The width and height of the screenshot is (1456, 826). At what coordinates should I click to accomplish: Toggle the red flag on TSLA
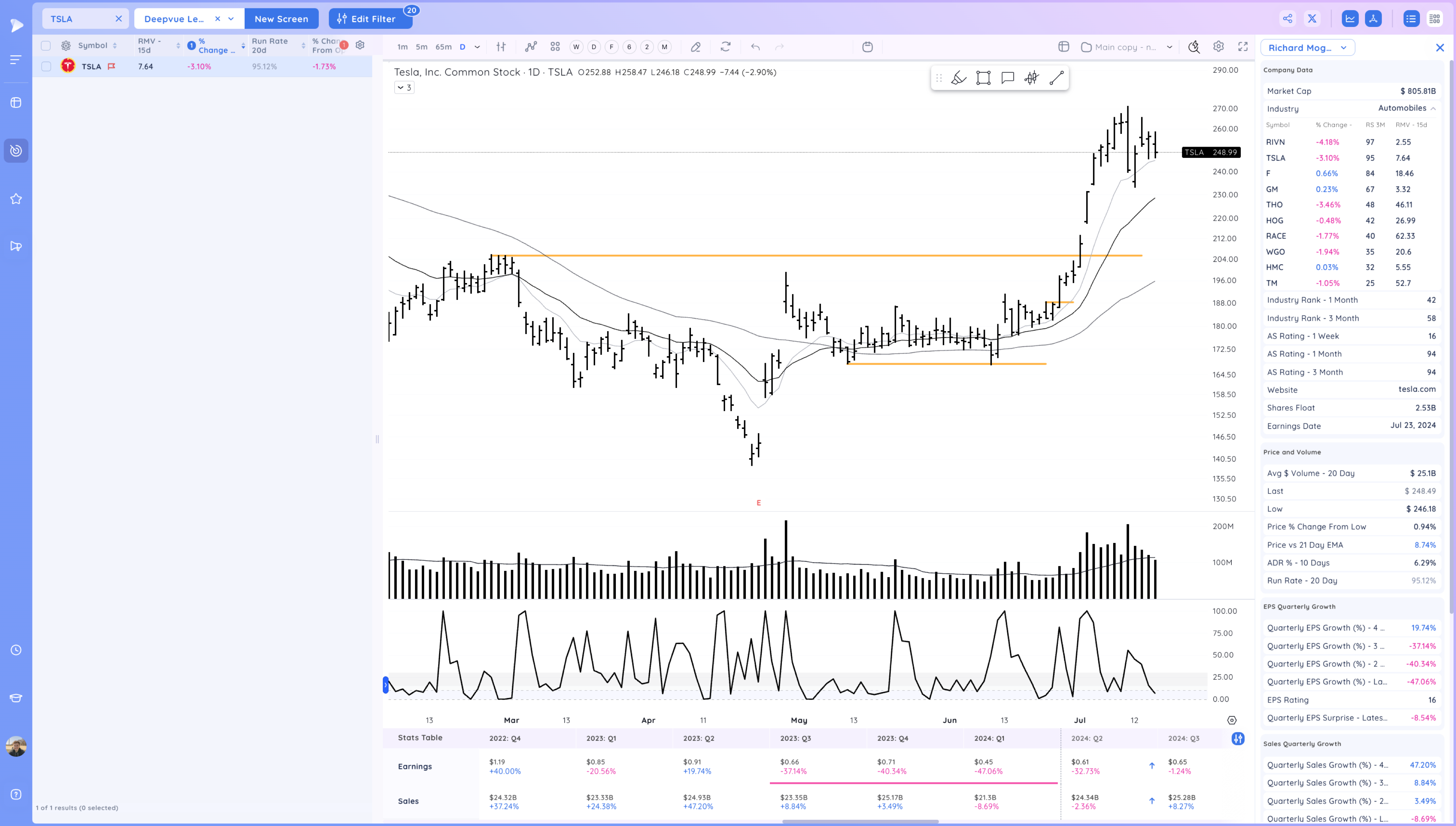[111, 66]
